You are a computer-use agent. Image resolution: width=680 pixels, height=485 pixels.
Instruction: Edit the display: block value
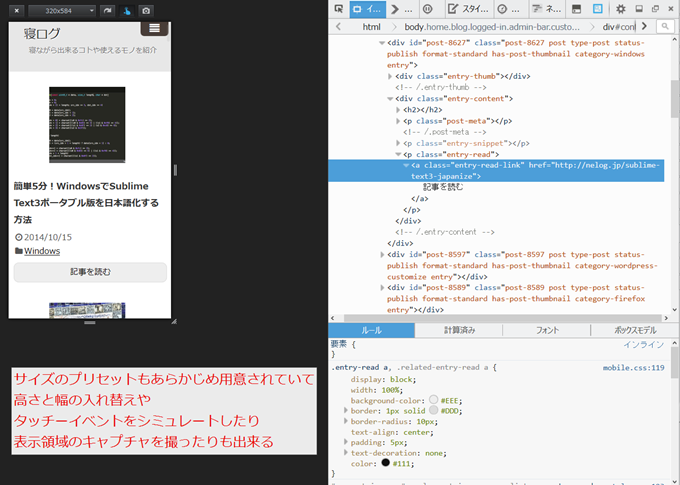pos(401,380)
